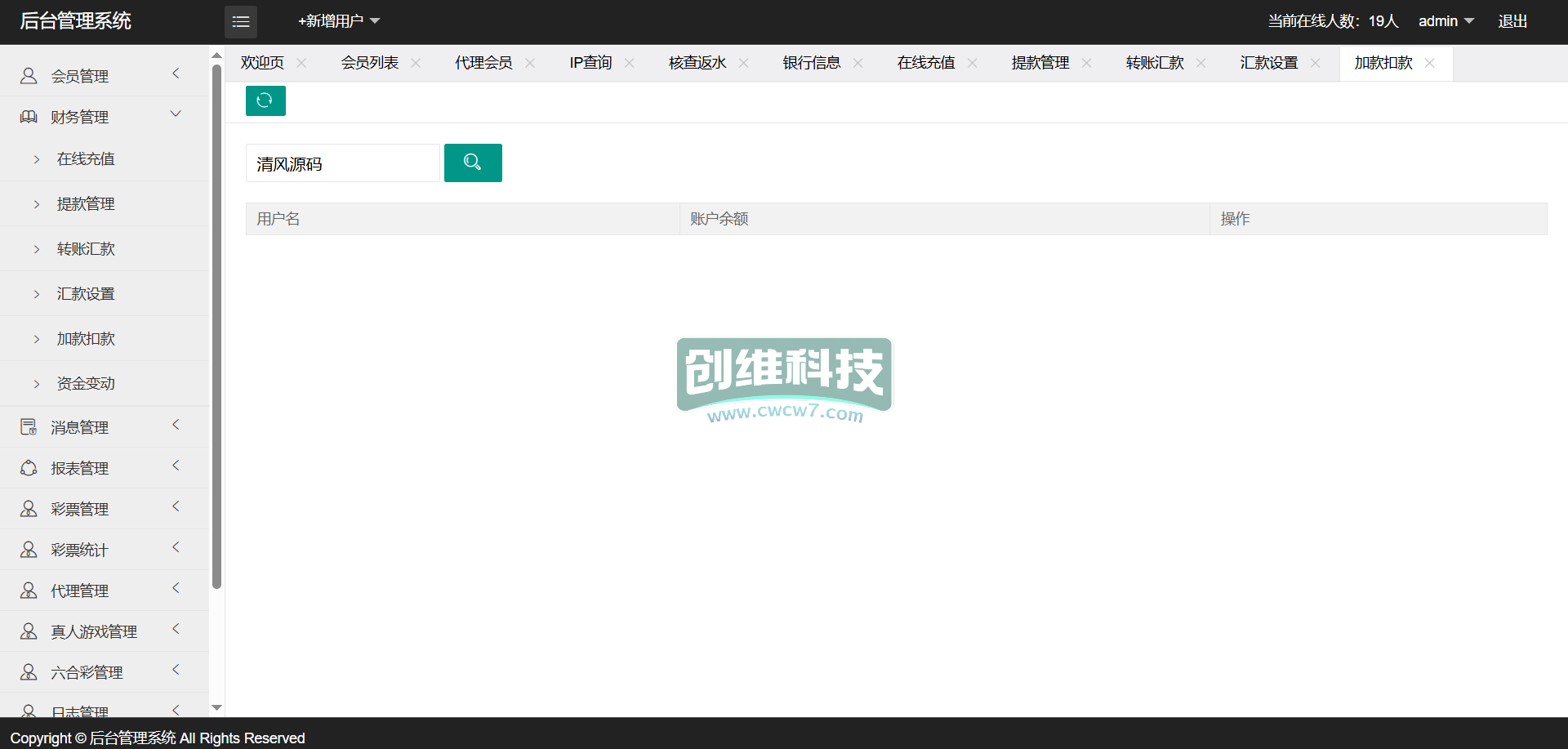Open the admin account dropdown
1568x749 pixels.
click(x=1445, y=21)
